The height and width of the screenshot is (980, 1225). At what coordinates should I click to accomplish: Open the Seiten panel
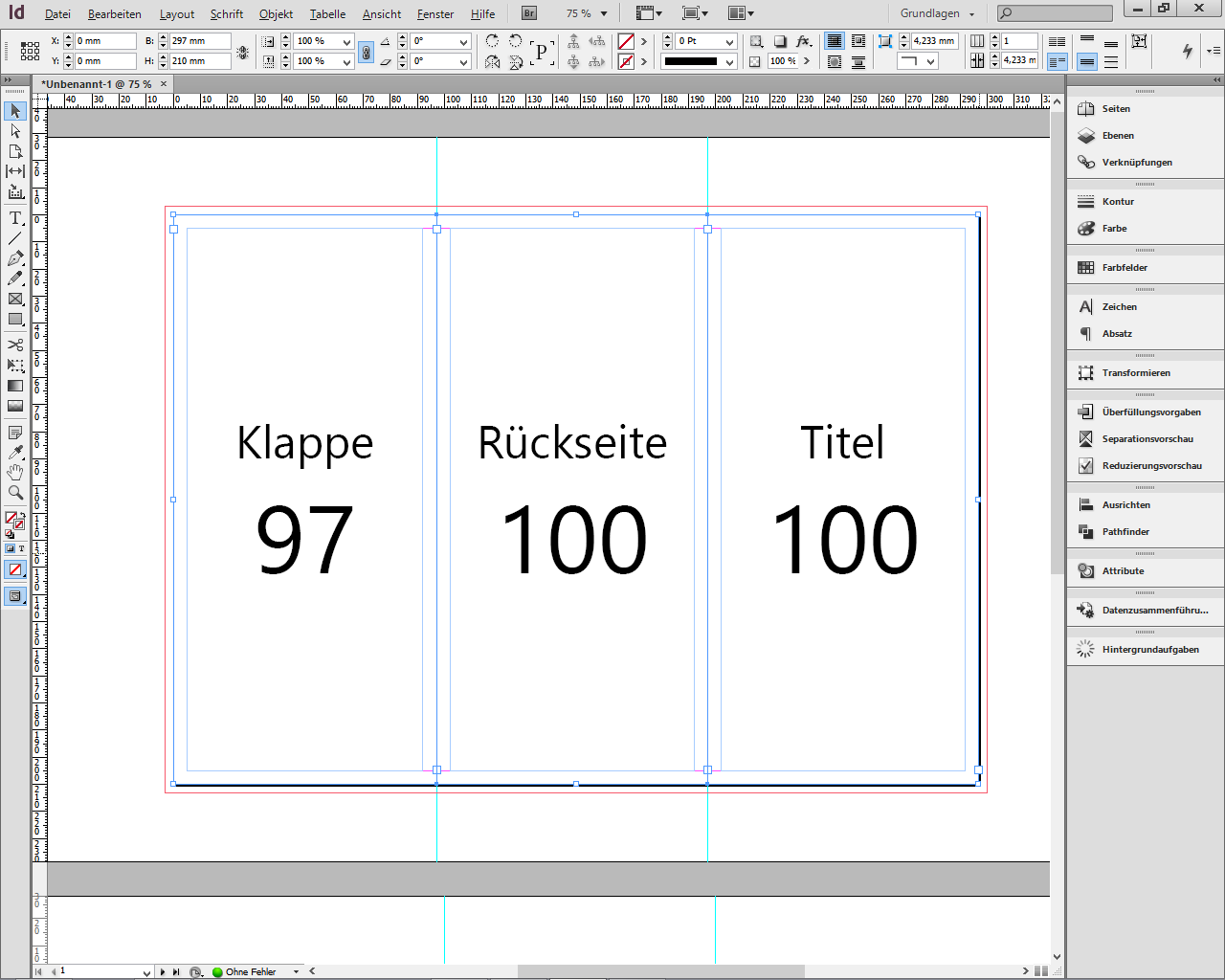pos(1116,109)
